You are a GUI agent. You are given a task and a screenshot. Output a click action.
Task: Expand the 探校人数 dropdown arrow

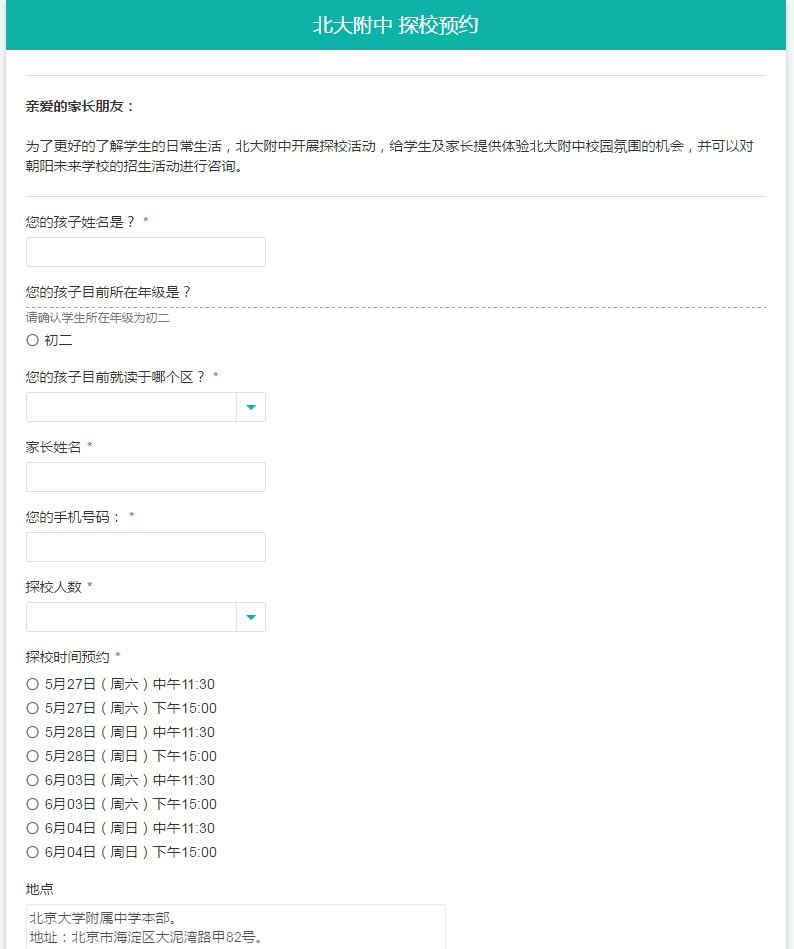pos(250,617)
